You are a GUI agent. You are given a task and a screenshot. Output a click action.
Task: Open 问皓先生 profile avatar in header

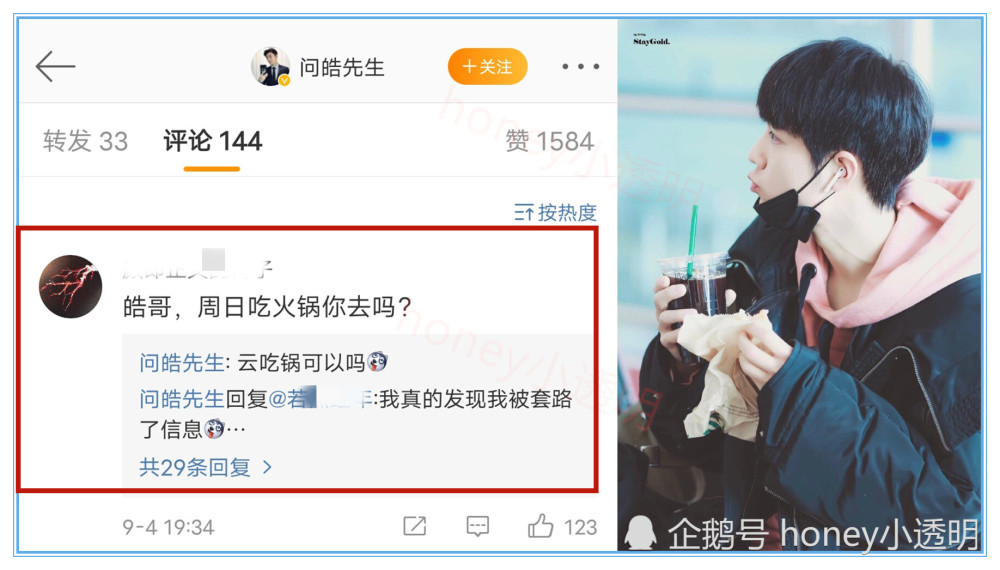(x=270, y=66)
